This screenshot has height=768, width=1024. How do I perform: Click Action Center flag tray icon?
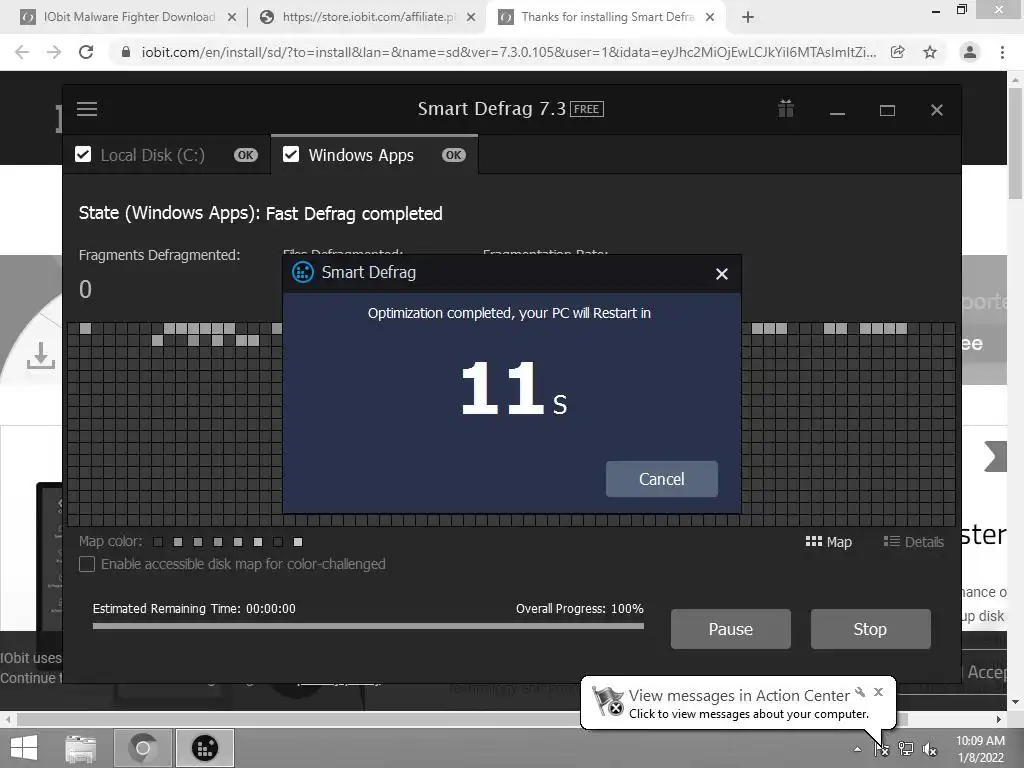pyautogui.click(x=881, y=749)
